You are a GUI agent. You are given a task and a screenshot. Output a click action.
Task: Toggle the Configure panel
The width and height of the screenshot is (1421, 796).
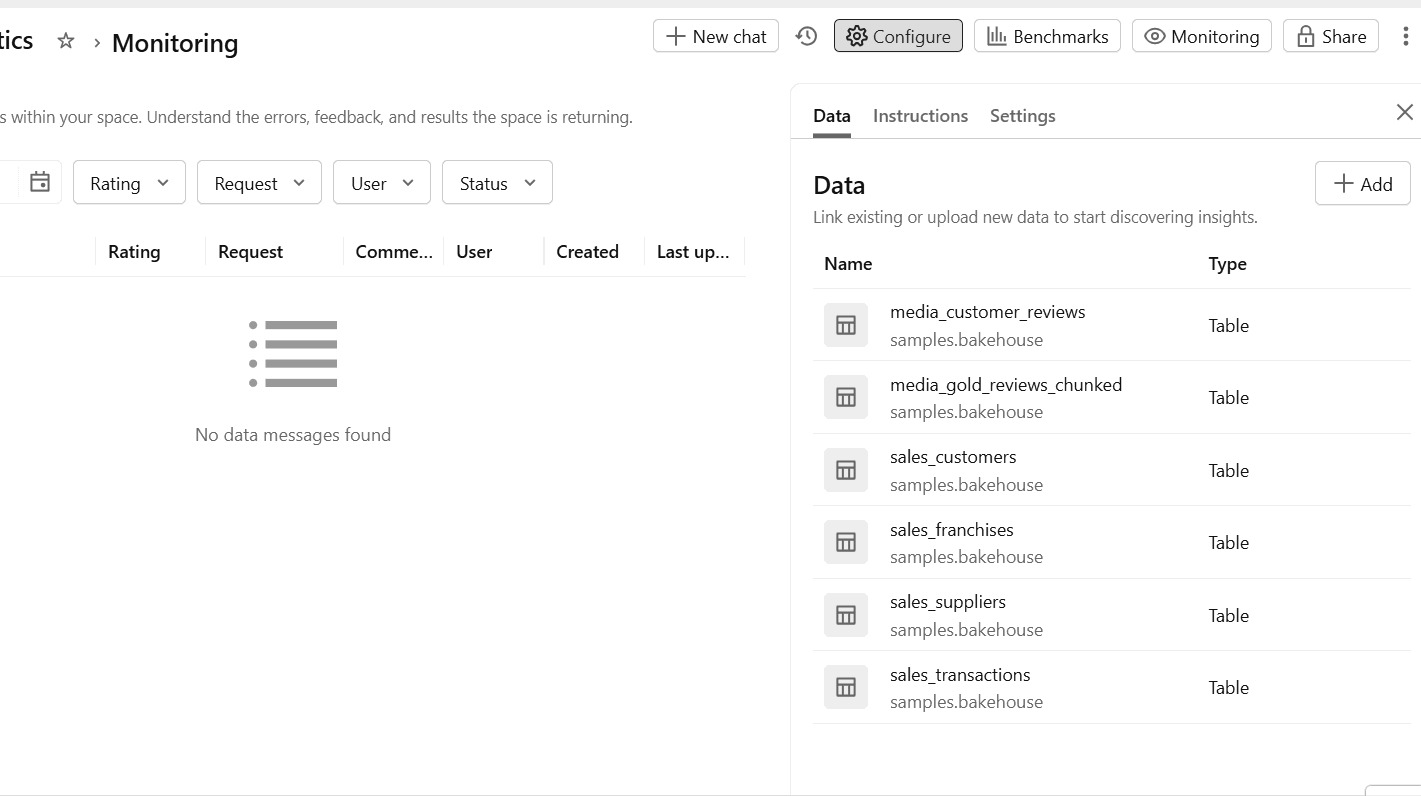tap(897, 35)
